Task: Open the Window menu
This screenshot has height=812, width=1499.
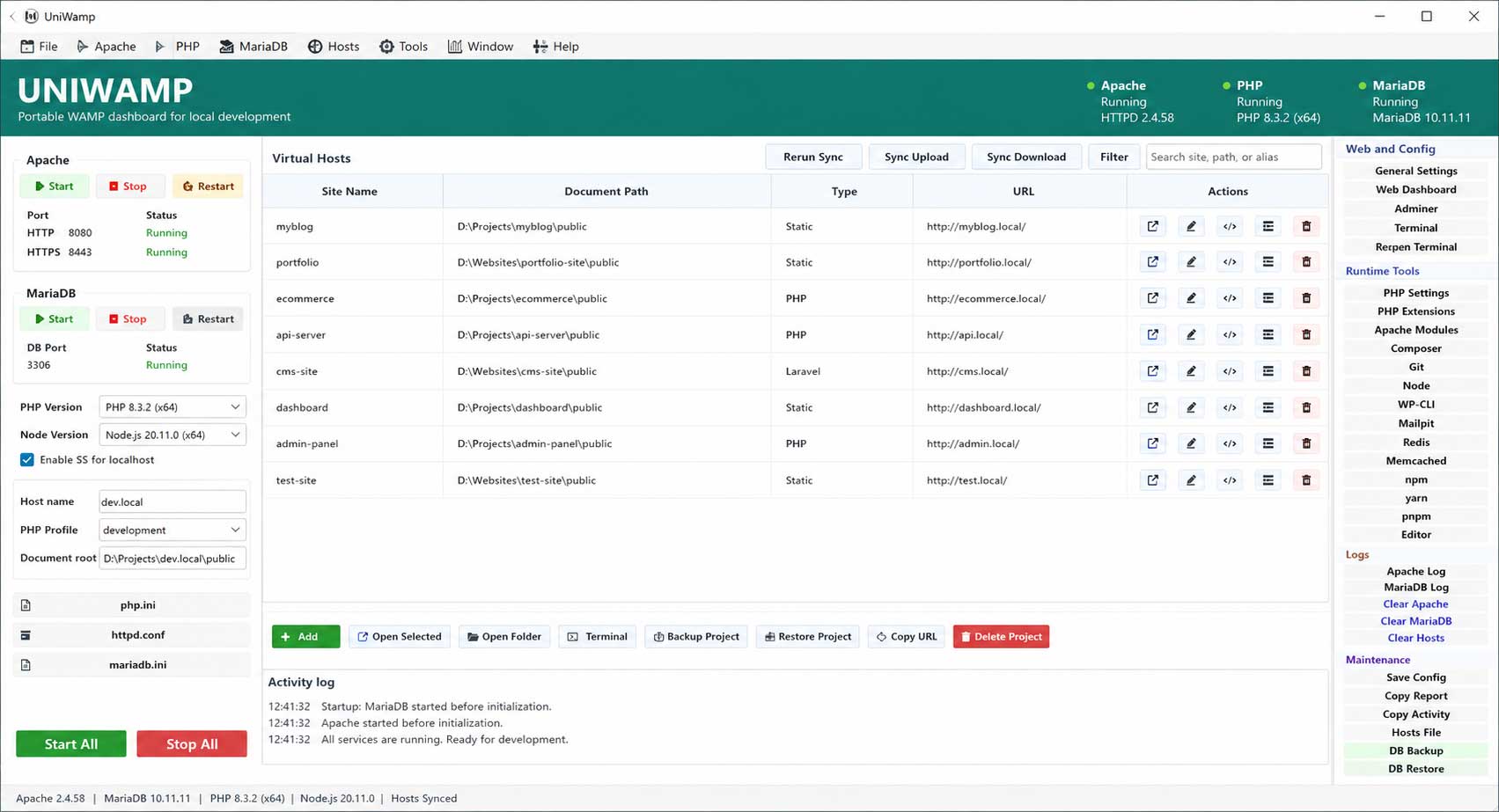Action: pyautogui.click(x=481, y=47)
